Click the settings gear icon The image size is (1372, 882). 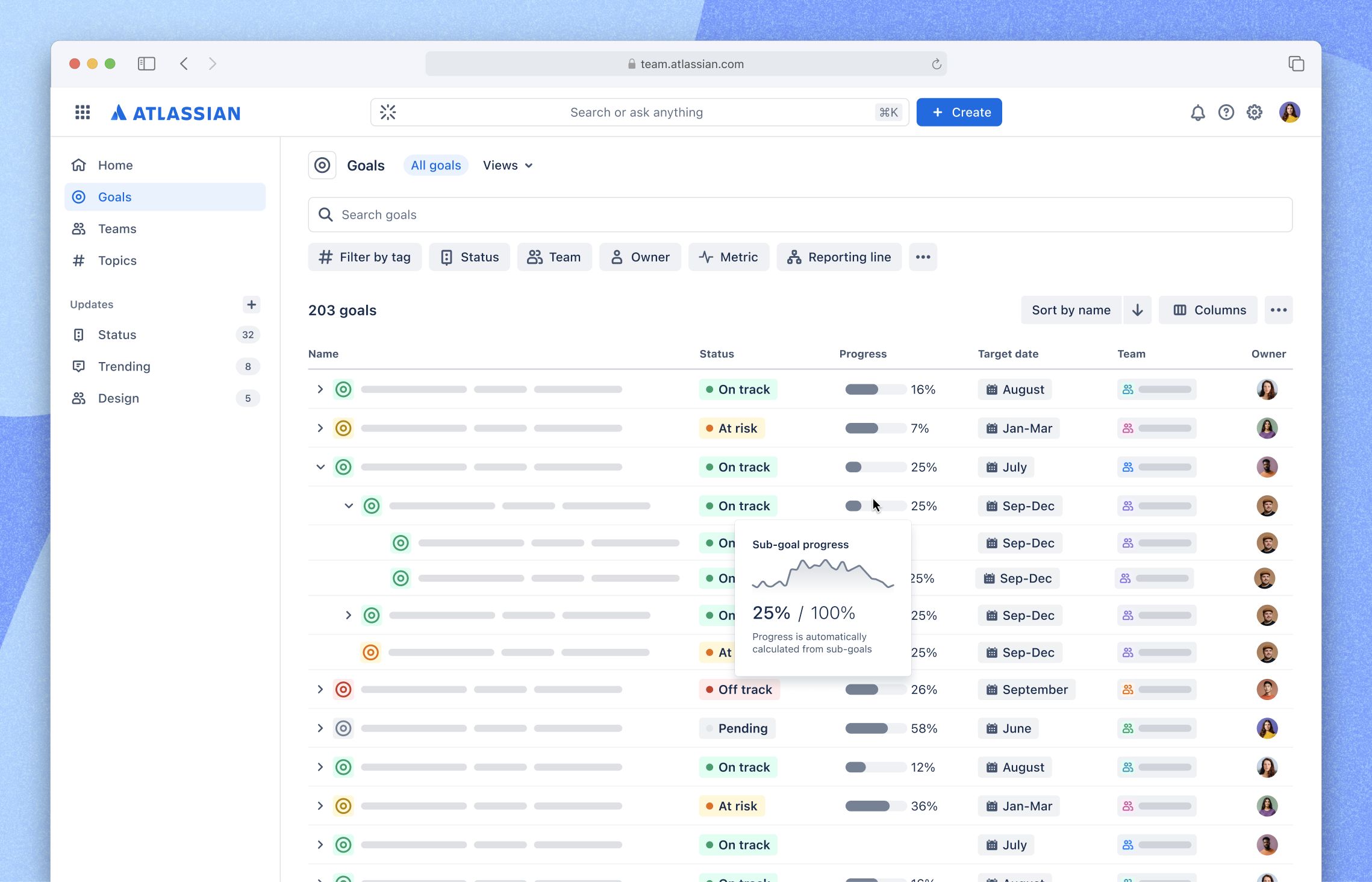pos(1255,112)
